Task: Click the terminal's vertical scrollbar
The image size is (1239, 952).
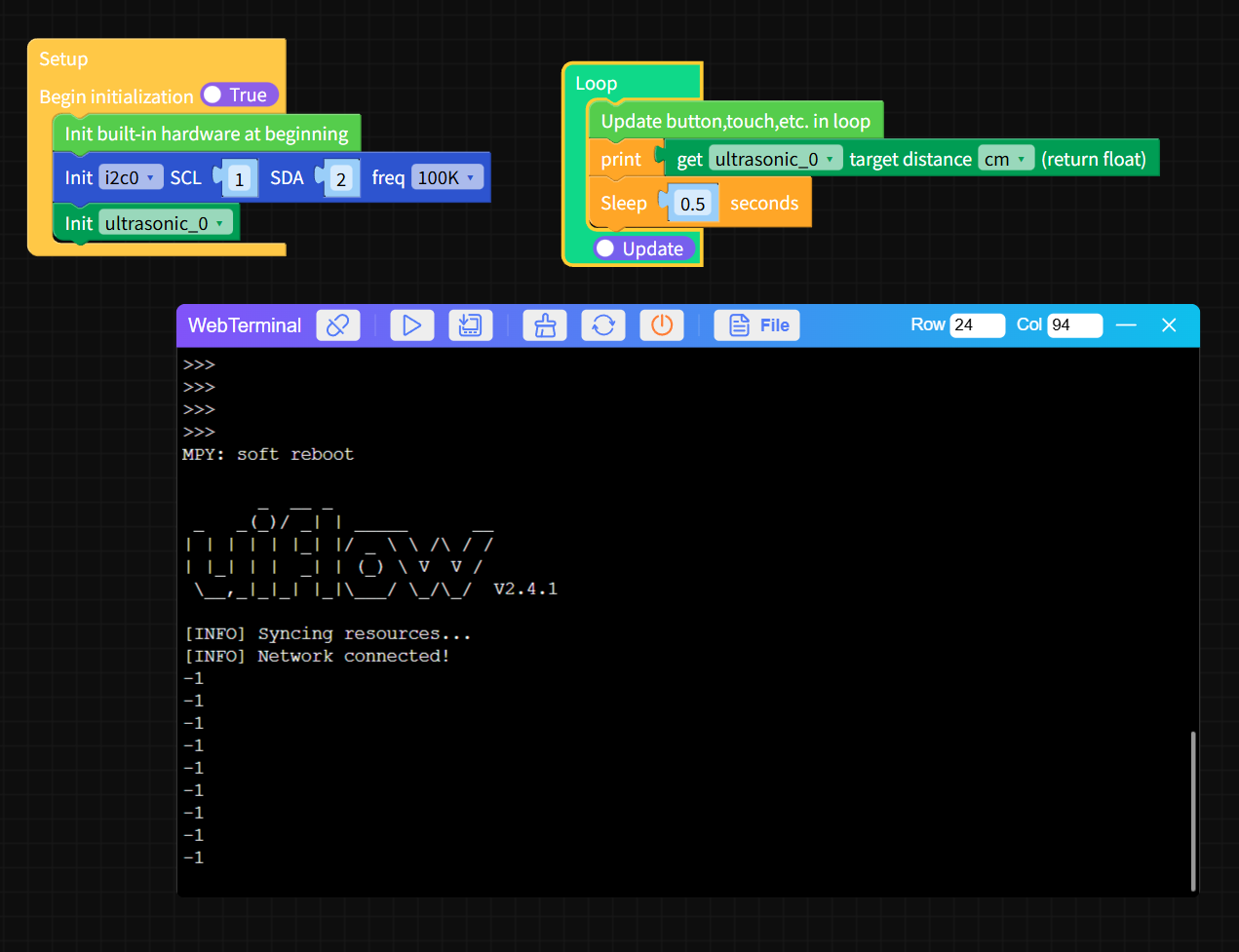Action: (1193, 809)
